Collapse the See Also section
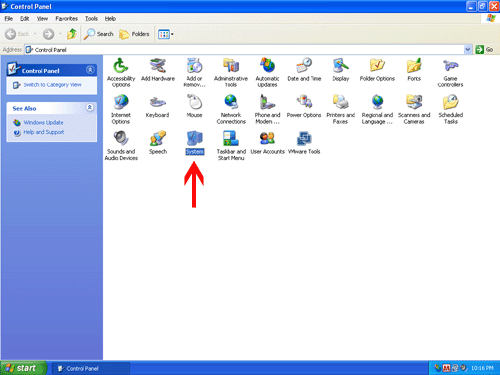This screenshot has height=375, width=500. click(90, 107)
